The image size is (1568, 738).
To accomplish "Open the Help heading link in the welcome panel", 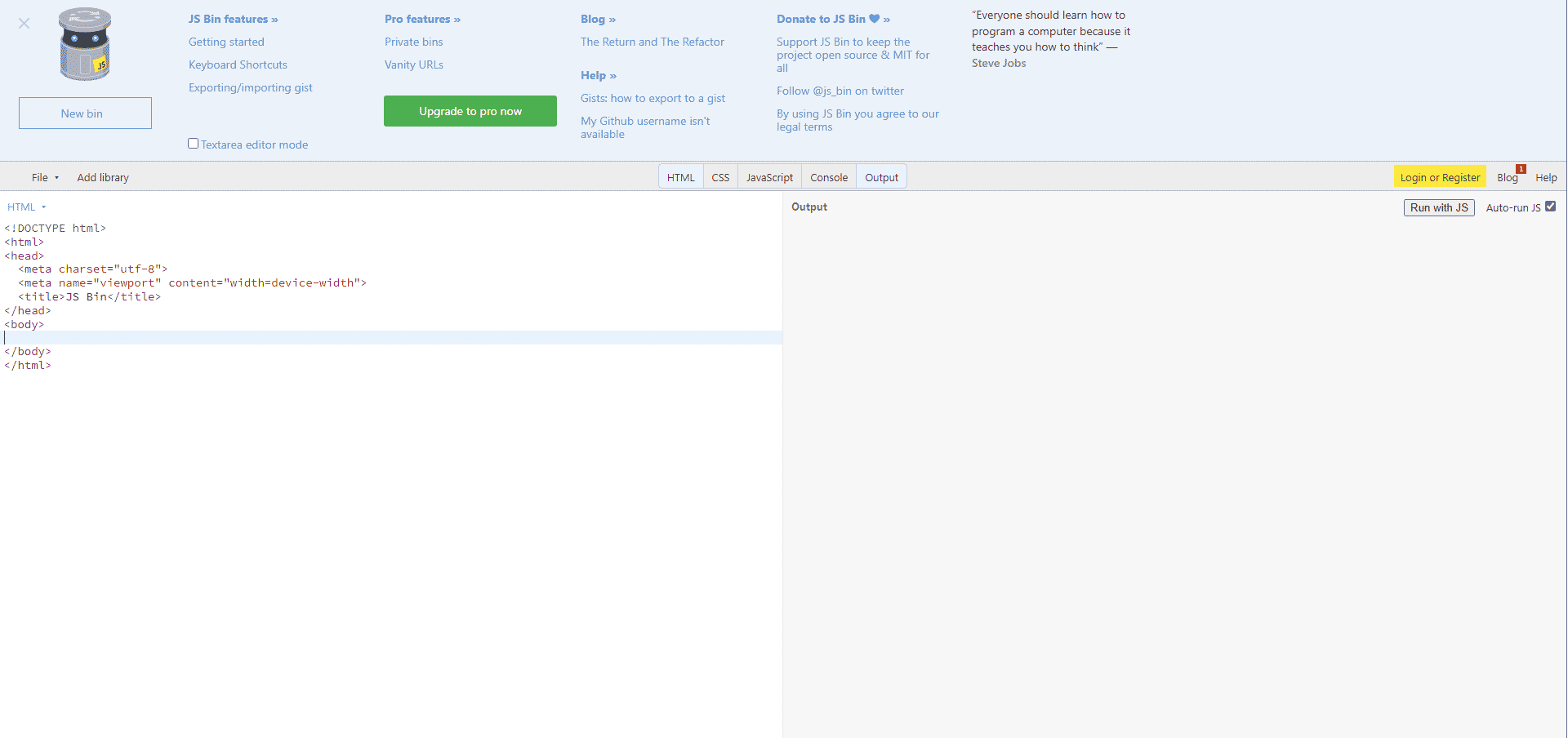I will (x=599, y=75).
